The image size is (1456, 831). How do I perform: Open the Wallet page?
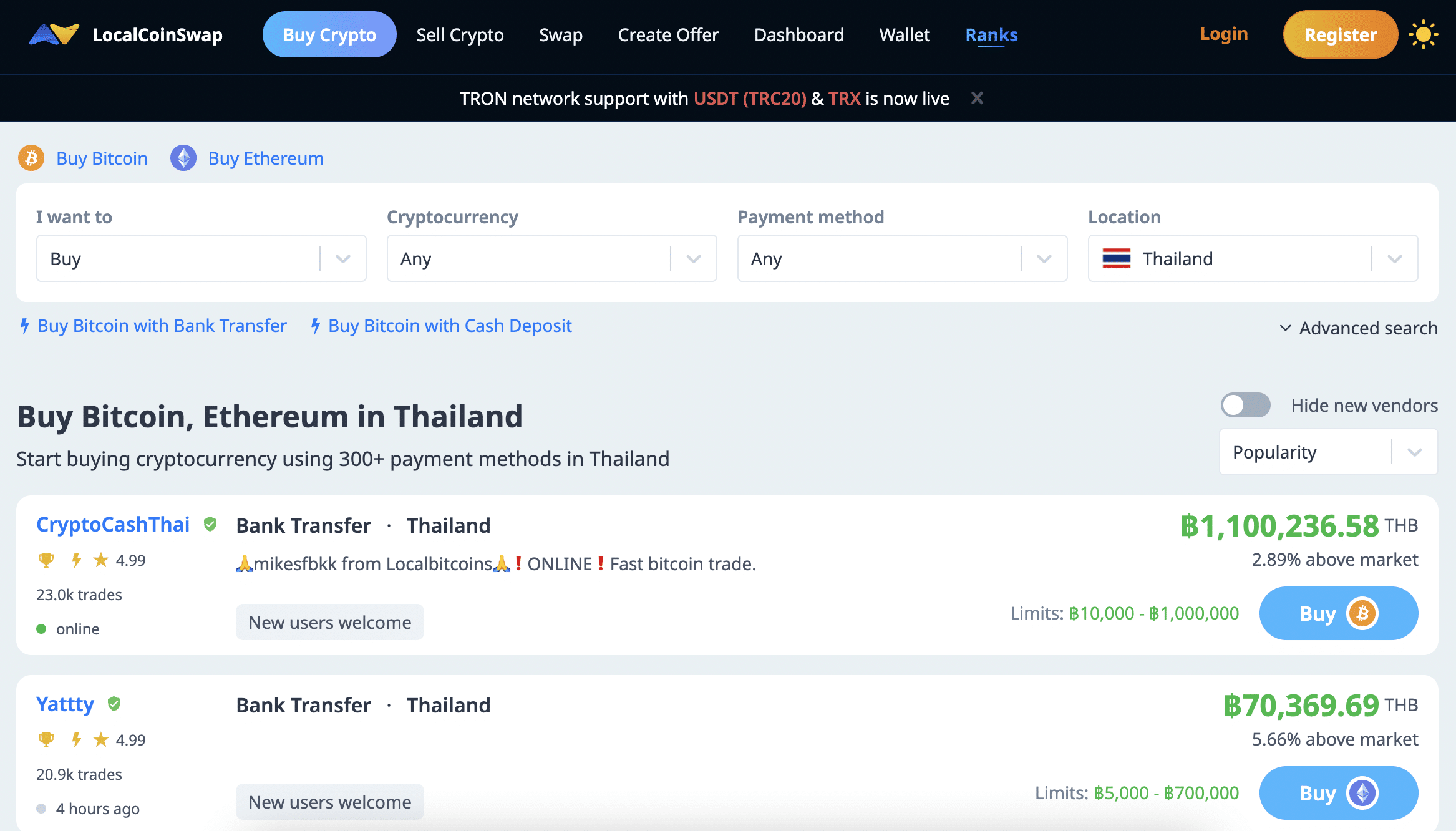905,34
